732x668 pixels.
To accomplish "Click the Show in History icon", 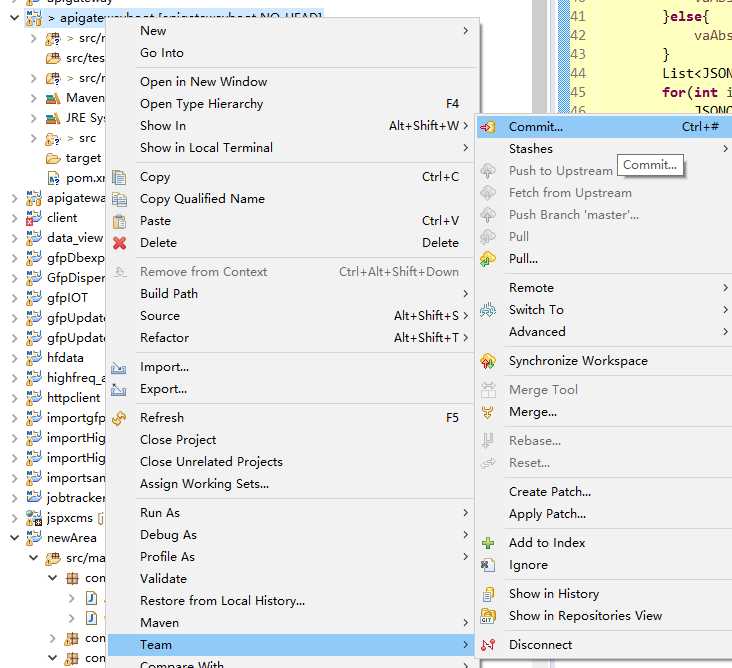I will 488,594.
